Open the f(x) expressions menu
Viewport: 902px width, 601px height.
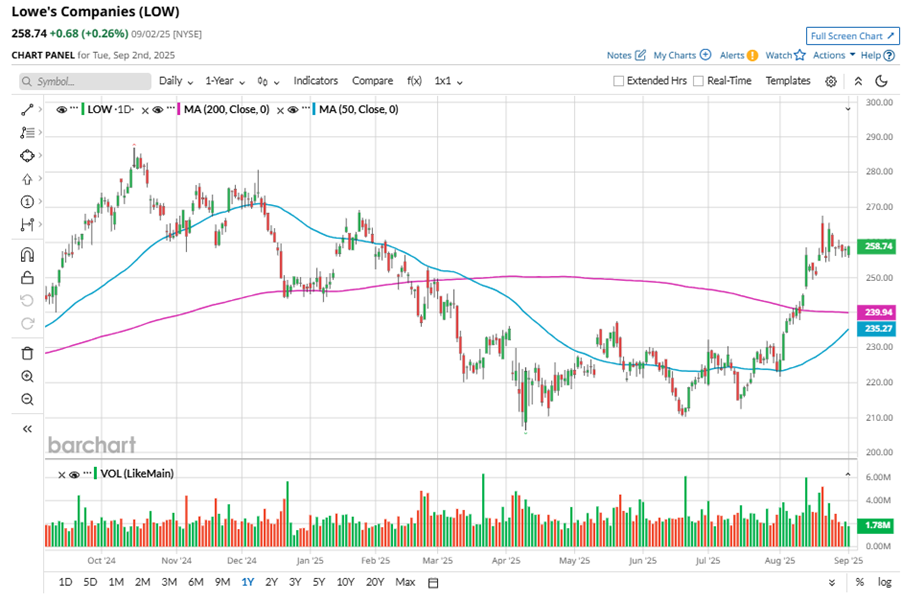[x=414, y=81]
